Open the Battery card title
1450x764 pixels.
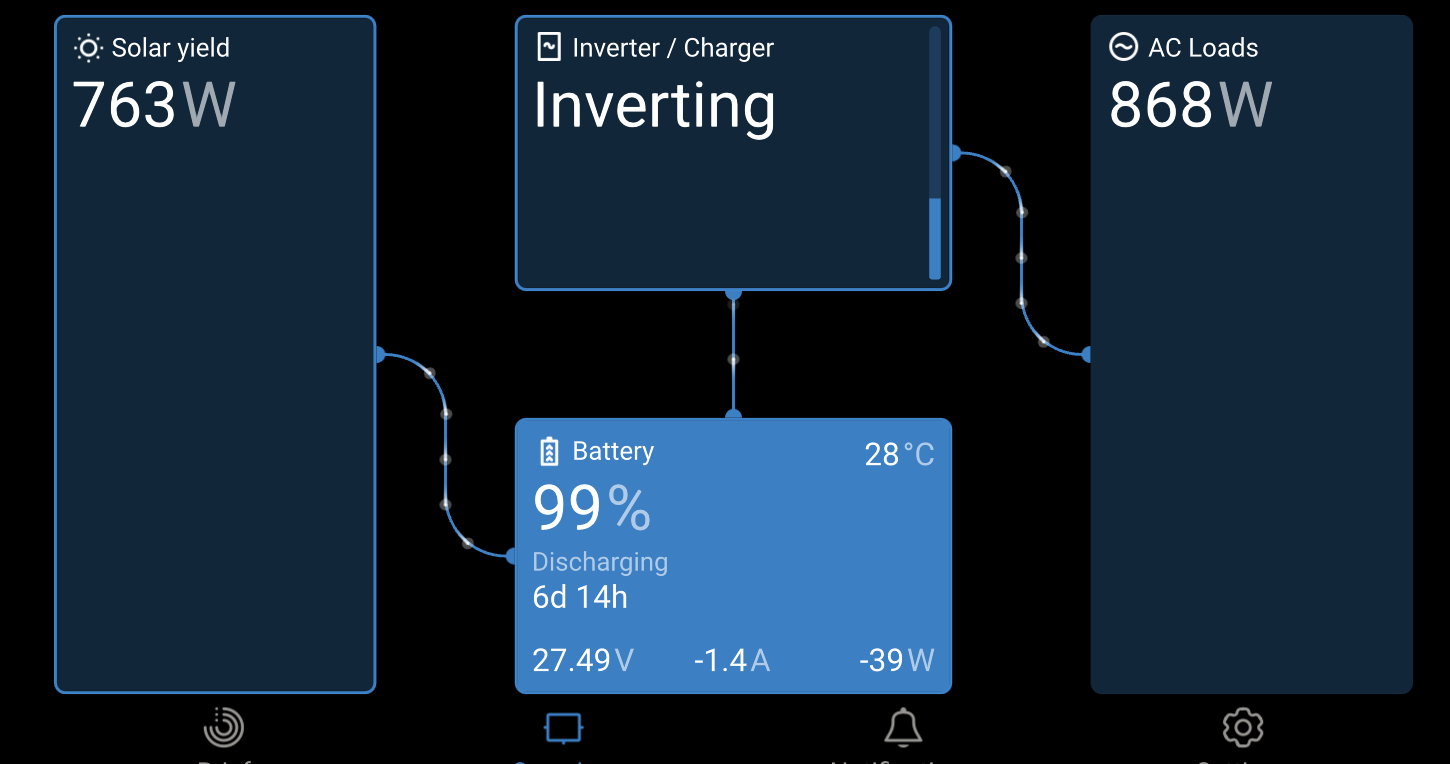coord(613,452)
